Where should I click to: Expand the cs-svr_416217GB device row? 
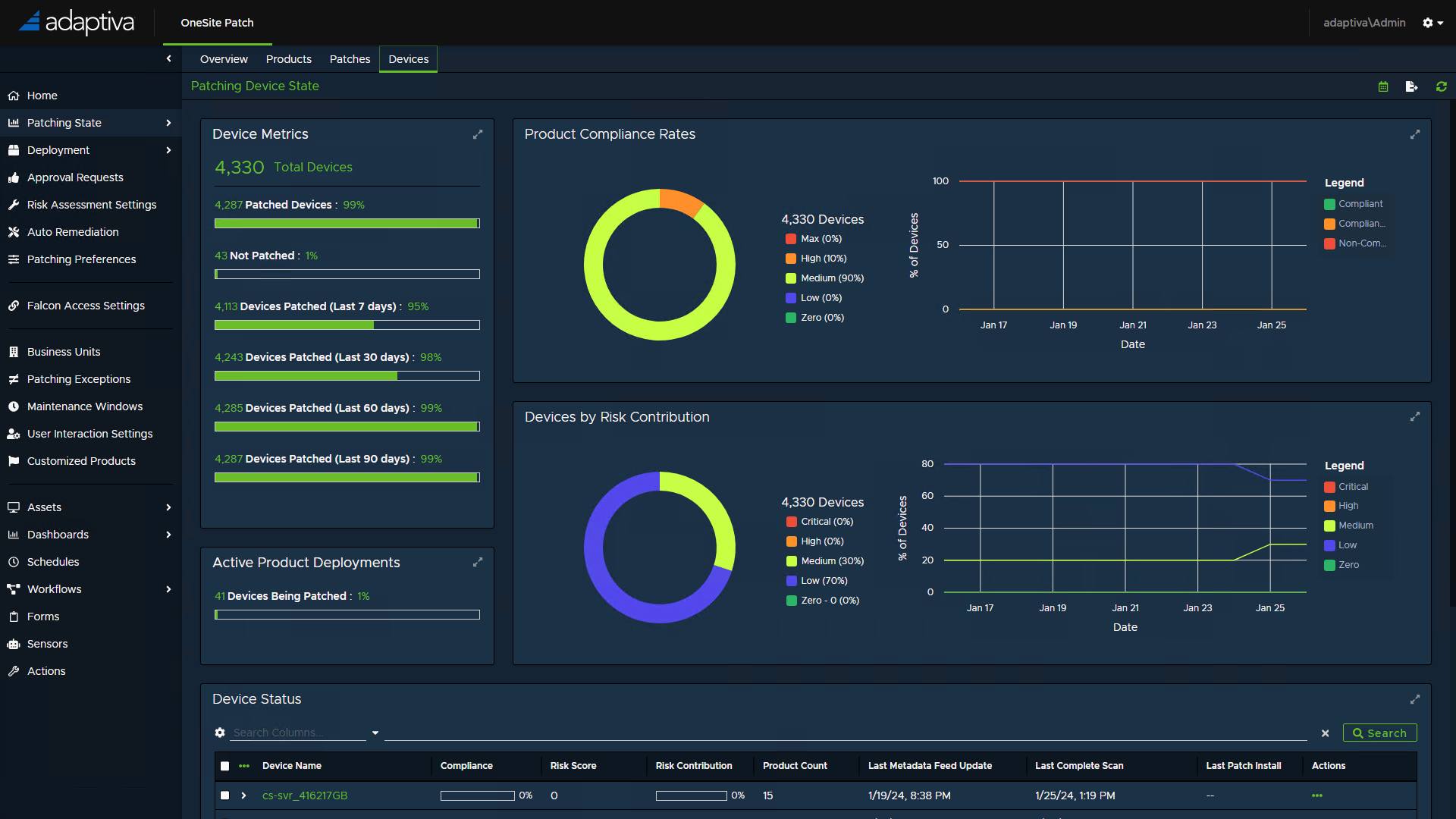click(243, 795)
